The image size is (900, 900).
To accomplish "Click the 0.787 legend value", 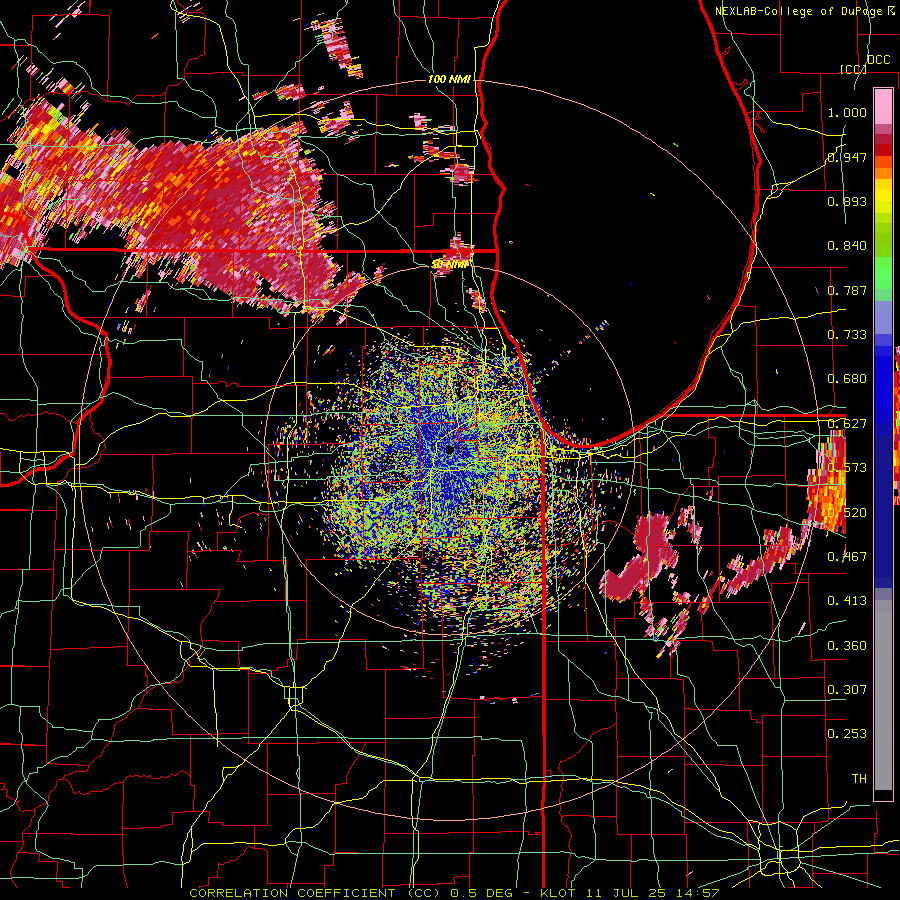I will 847,290.
